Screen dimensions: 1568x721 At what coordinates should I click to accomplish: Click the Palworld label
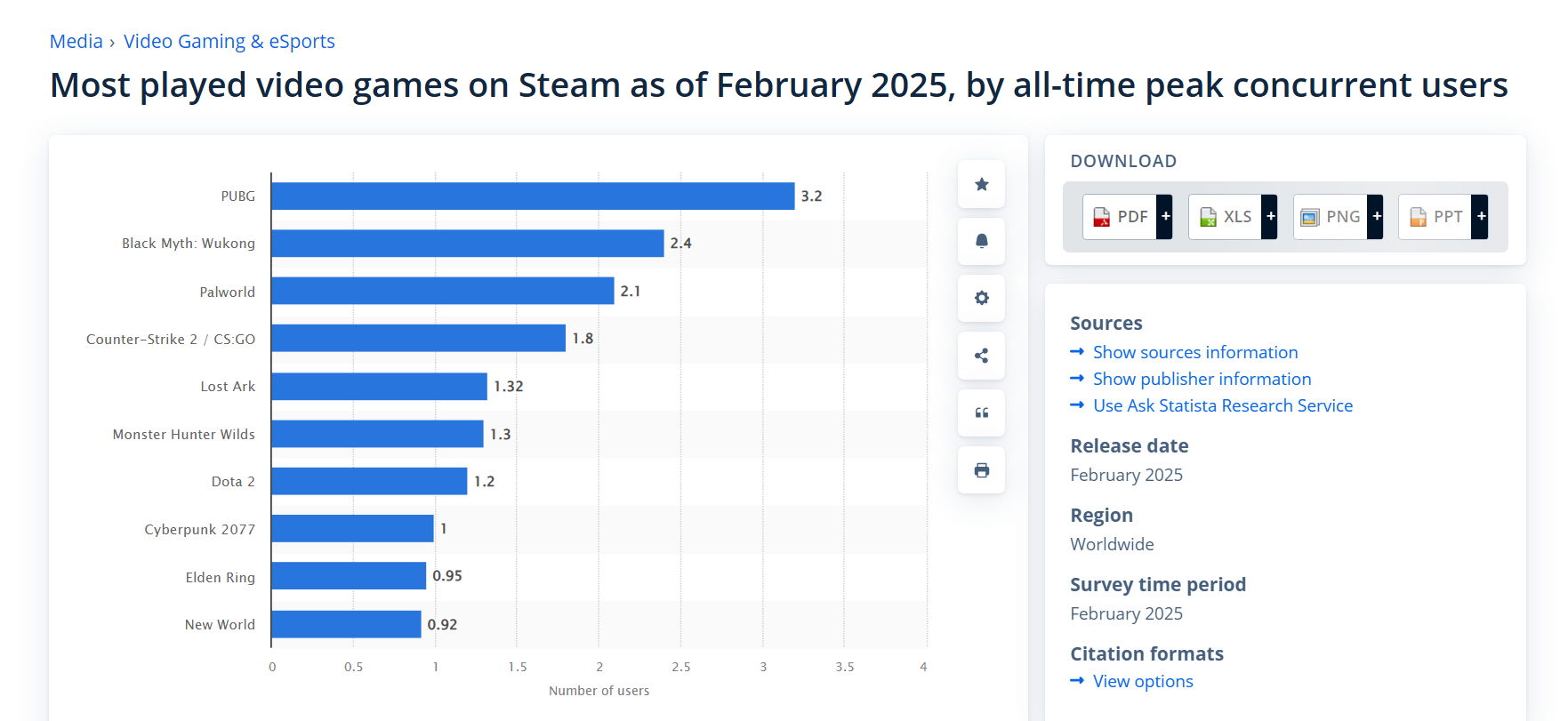click(x=227, y=292)
